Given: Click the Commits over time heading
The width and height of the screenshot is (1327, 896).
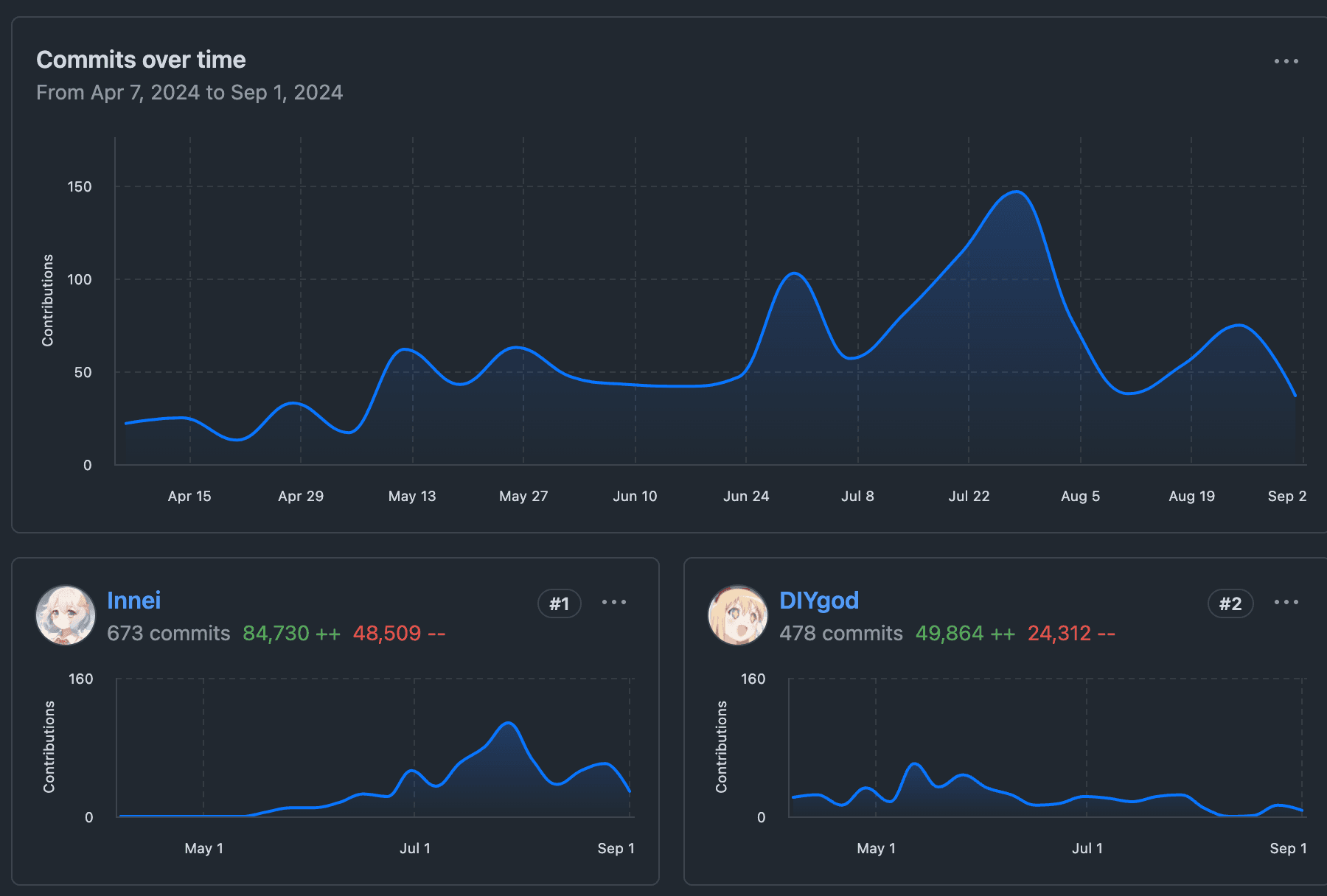Looking at the screenshot, I should [x=141, y=60].
